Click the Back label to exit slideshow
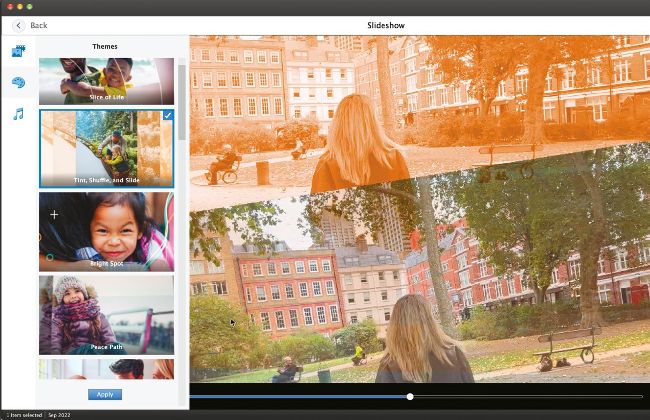The image size is (650, 420). click(39, 25)
